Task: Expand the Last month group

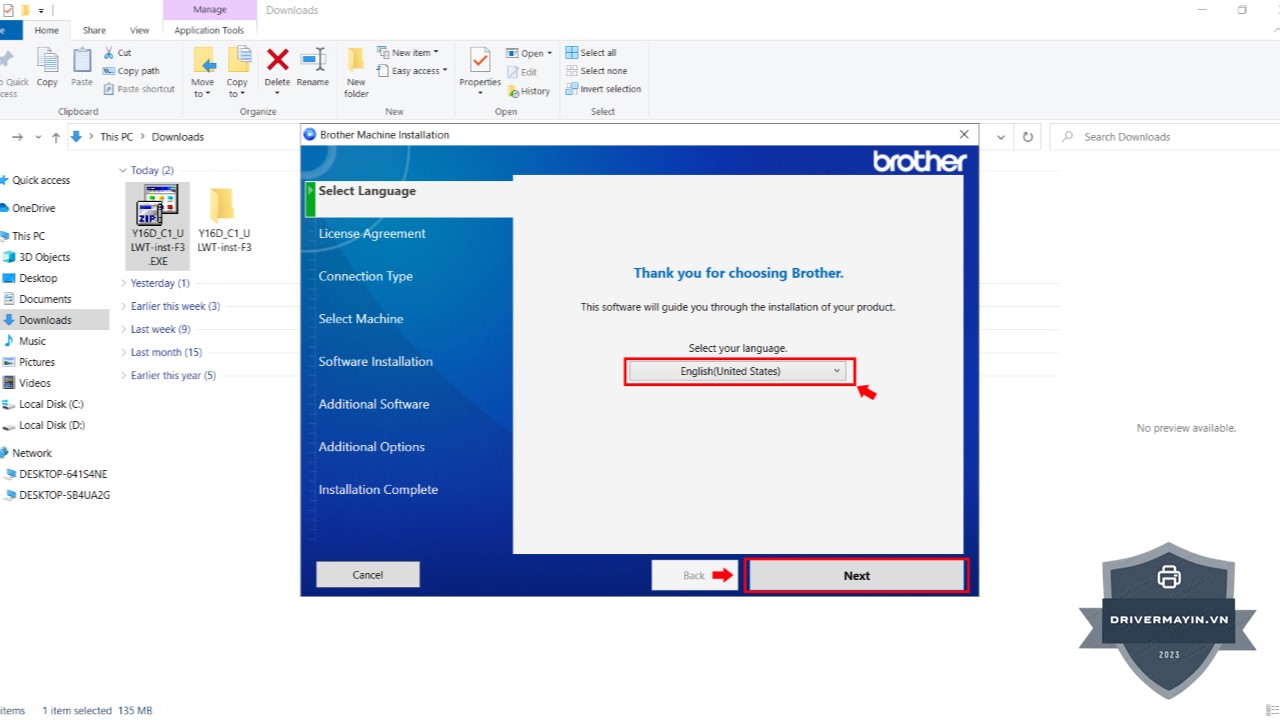Action: tap(123, 353)
